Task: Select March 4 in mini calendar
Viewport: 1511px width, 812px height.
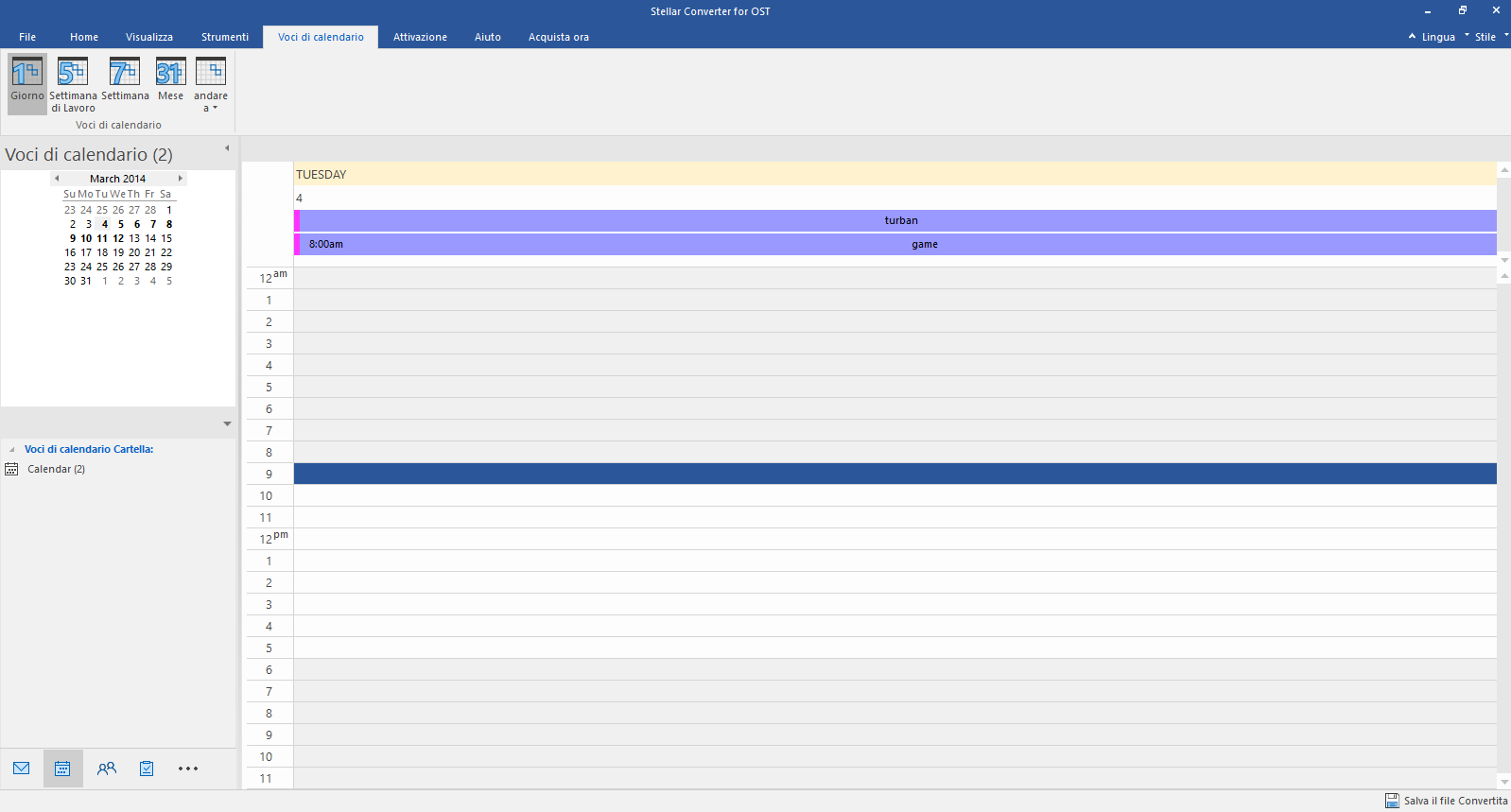Action: (x=104, y=224)
